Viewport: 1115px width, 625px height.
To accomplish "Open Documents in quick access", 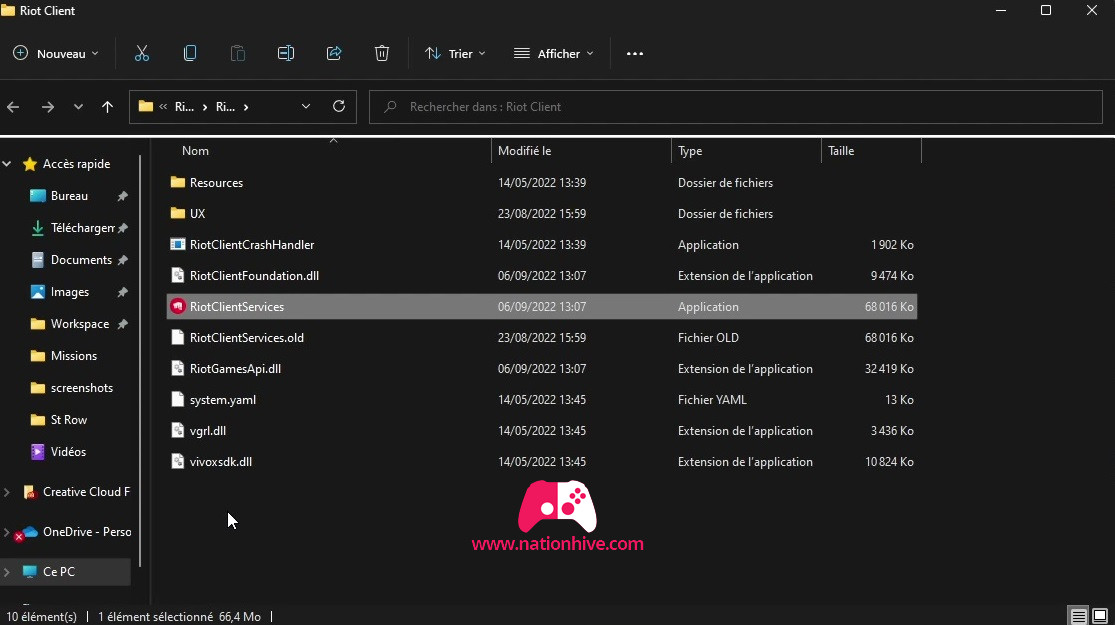I will (81, 260).
